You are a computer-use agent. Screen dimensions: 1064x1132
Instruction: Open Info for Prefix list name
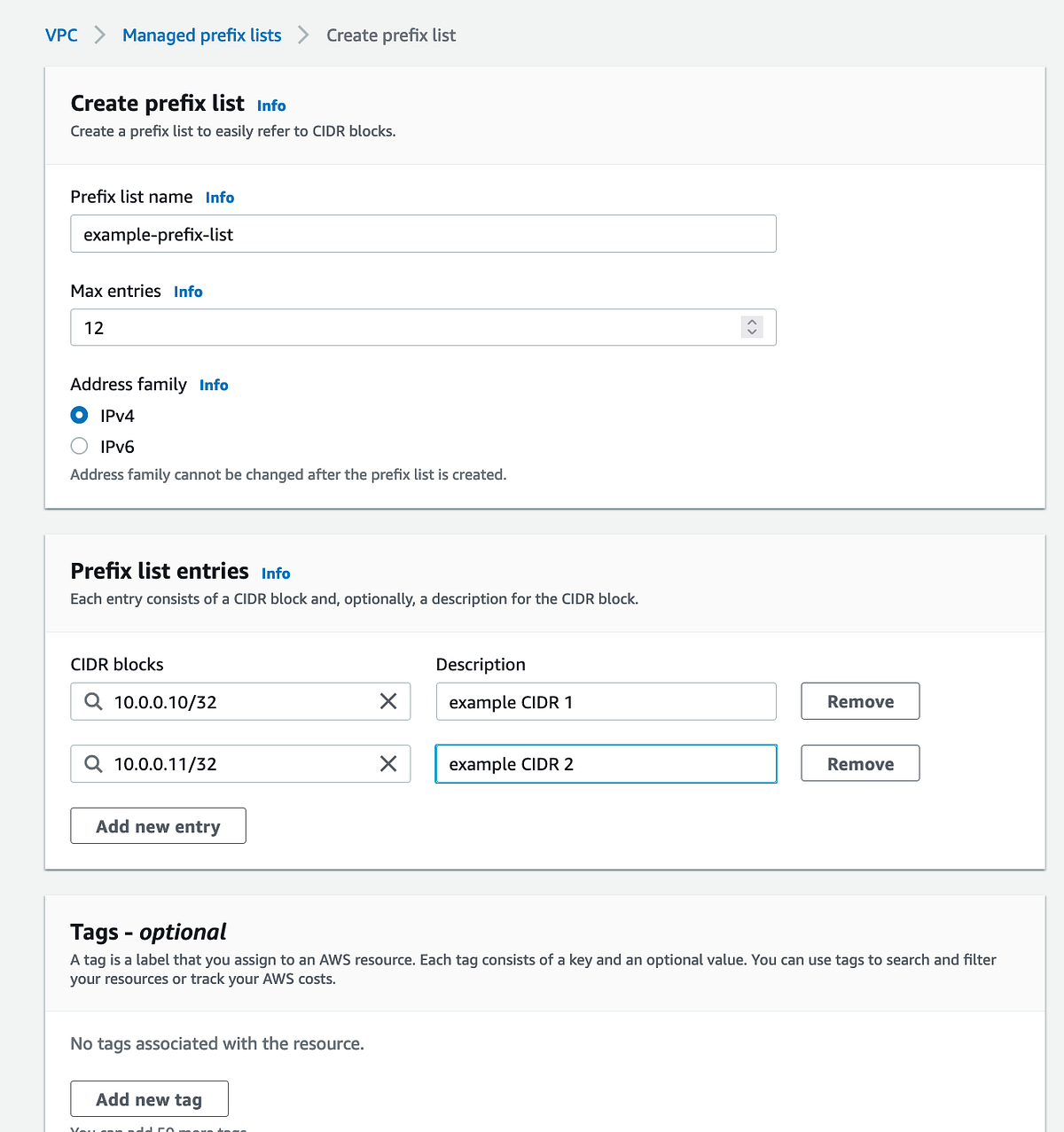point(219,197)
